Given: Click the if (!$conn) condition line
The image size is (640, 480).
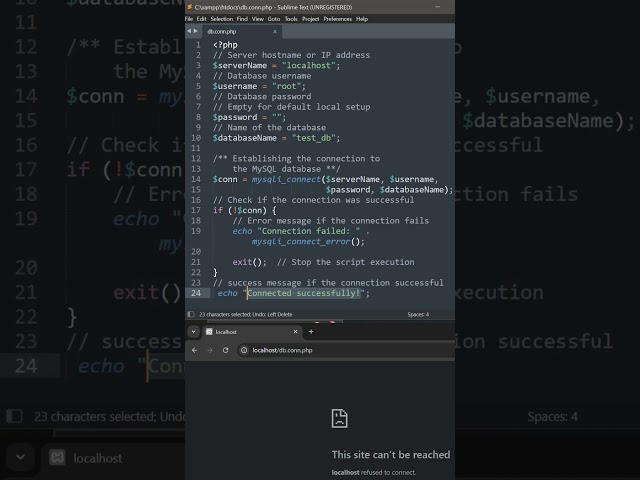Looking at the screenshot, I should [244, 210].
